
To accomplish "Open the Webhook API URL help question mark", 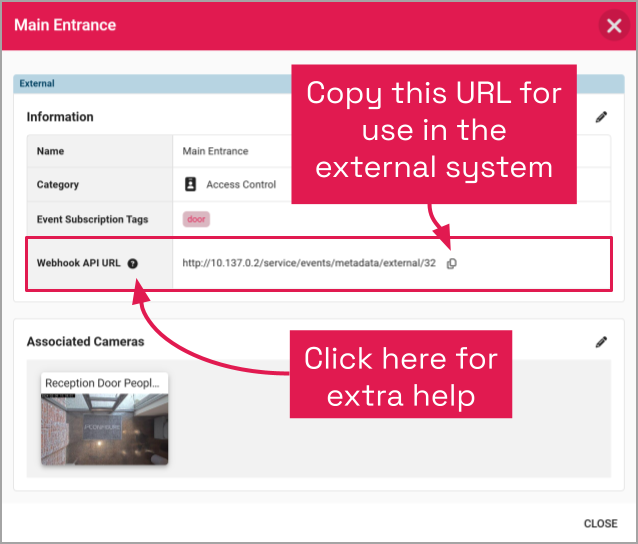I will click(133, 264).
